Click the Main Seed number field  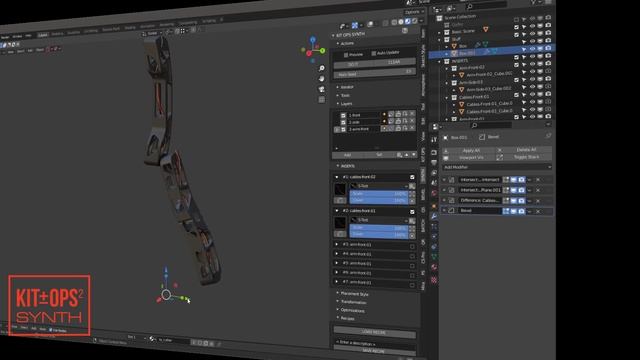374,73
